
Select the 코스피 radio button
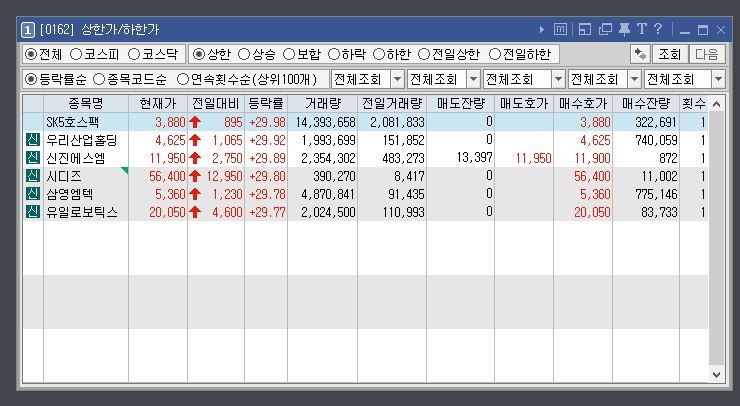pos(76,54)
